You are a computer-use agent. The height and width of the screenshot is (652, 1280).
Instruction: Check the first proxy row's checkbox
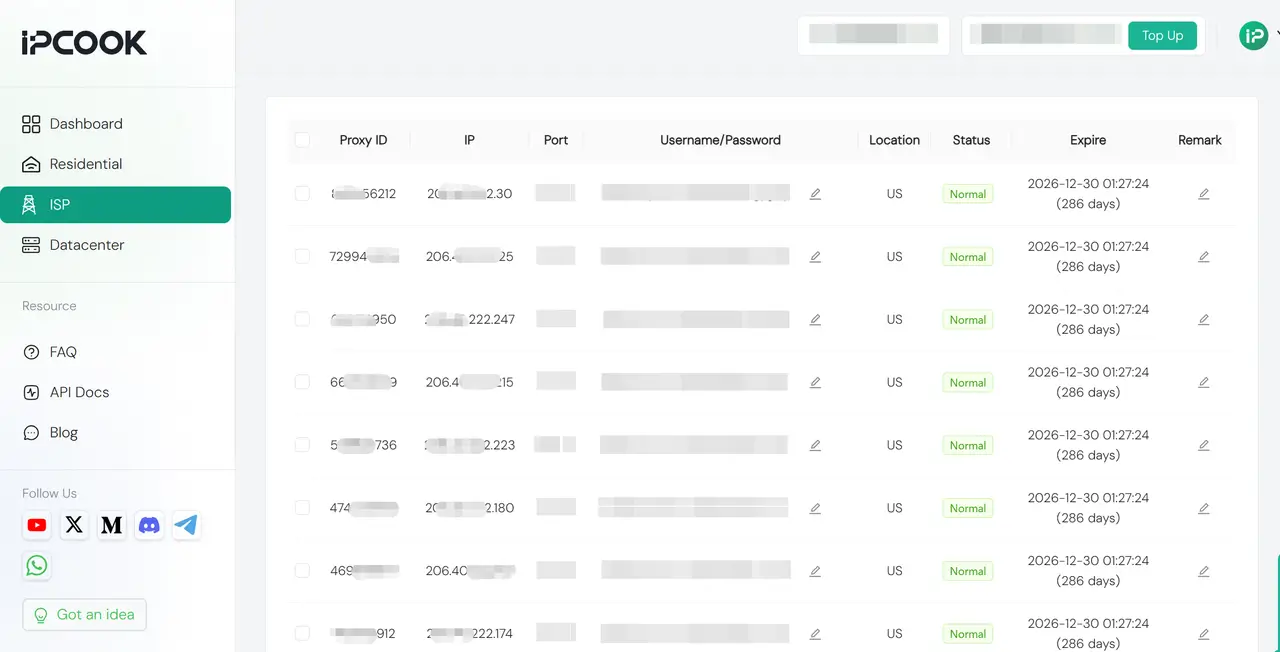302,193
